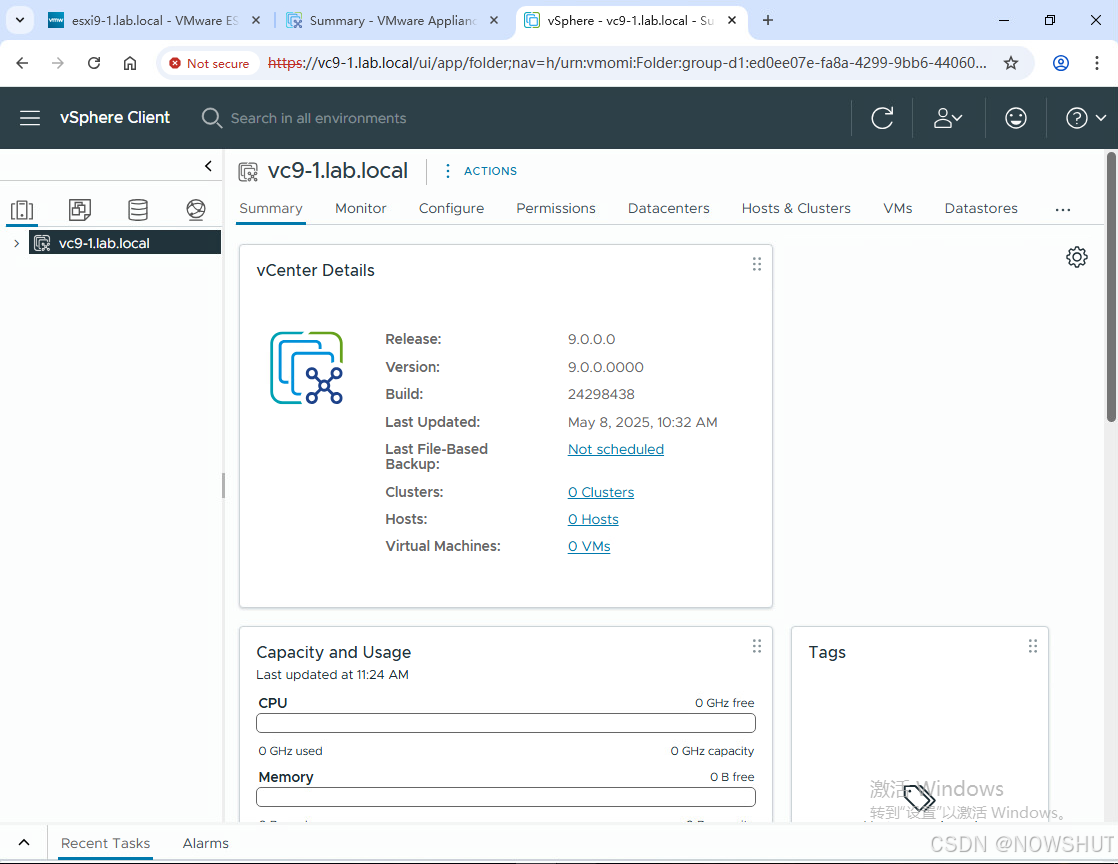1118x864 pixels.
Task: Click the browser address bar URL
Action: pos(627,63)
